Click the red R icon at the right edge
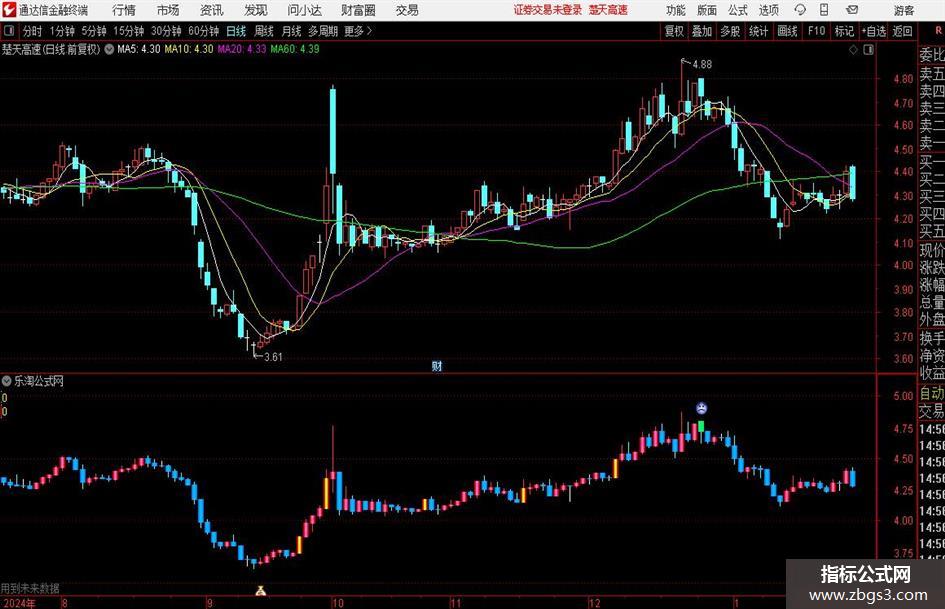 click(938, 30)
